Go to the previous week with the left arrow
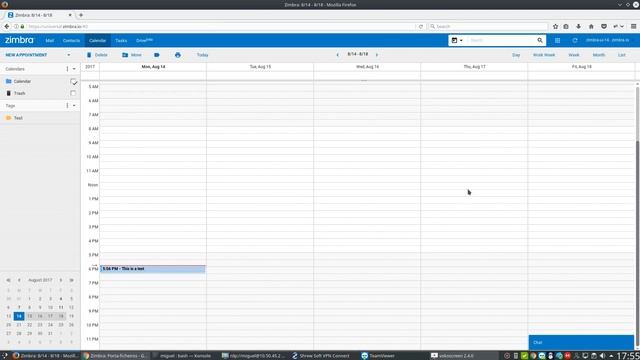The image size is (640, 360). coord(338,55)
